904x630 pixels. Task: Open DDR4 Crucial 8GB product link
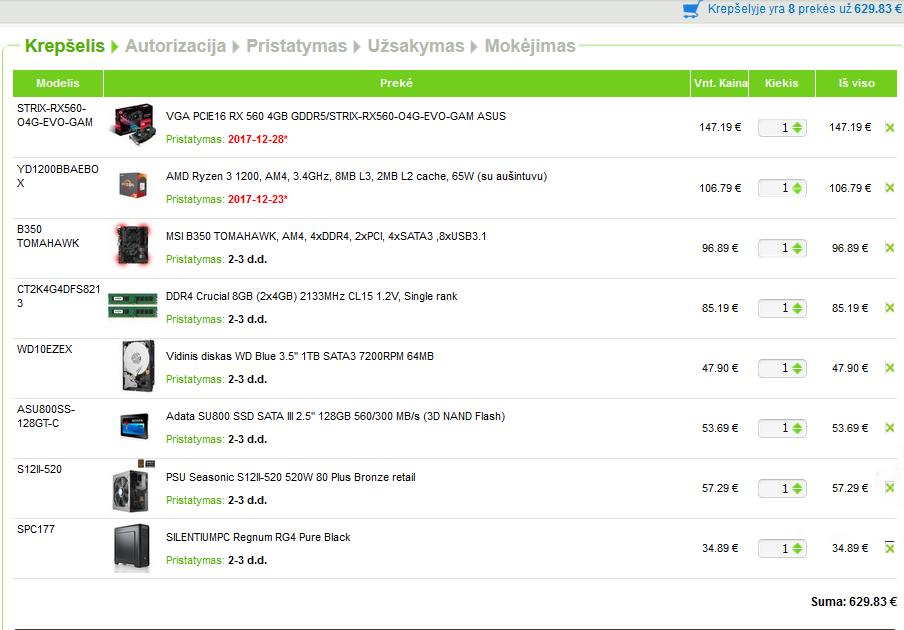click(311, 296)
